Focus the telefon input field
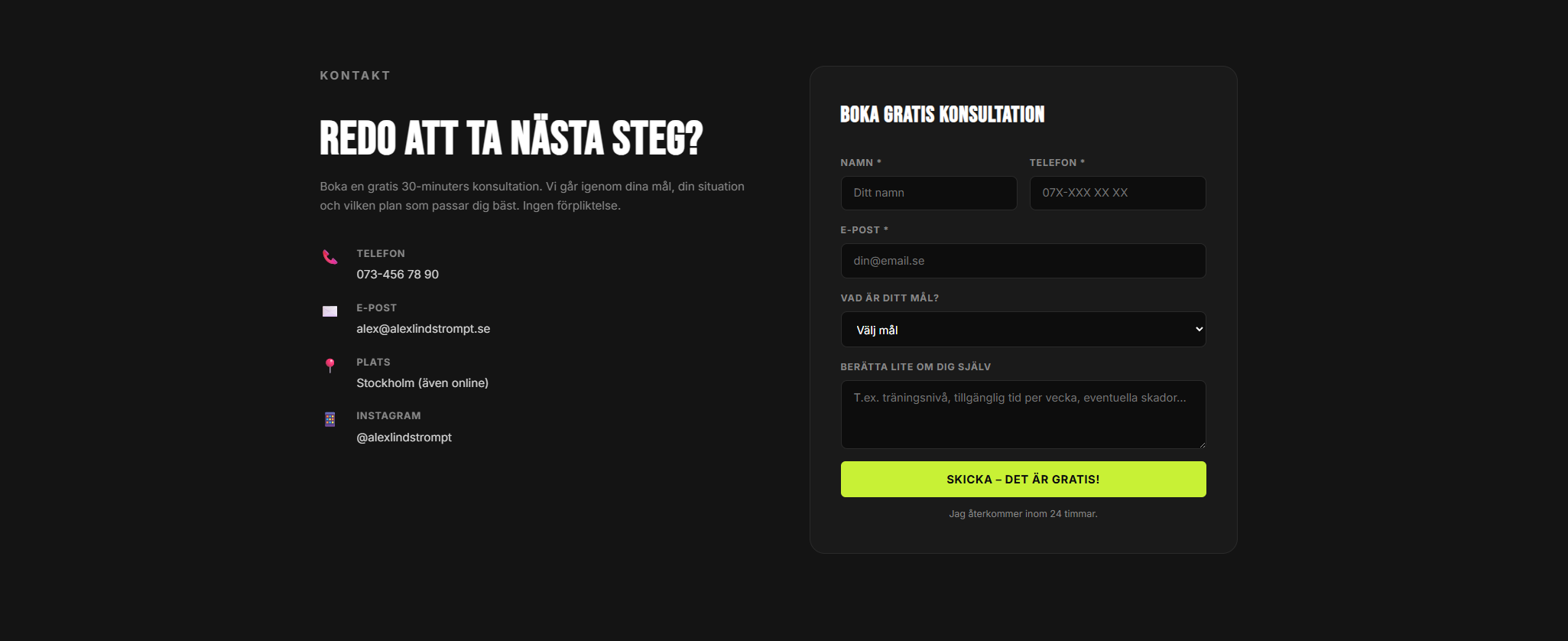 1117,193
